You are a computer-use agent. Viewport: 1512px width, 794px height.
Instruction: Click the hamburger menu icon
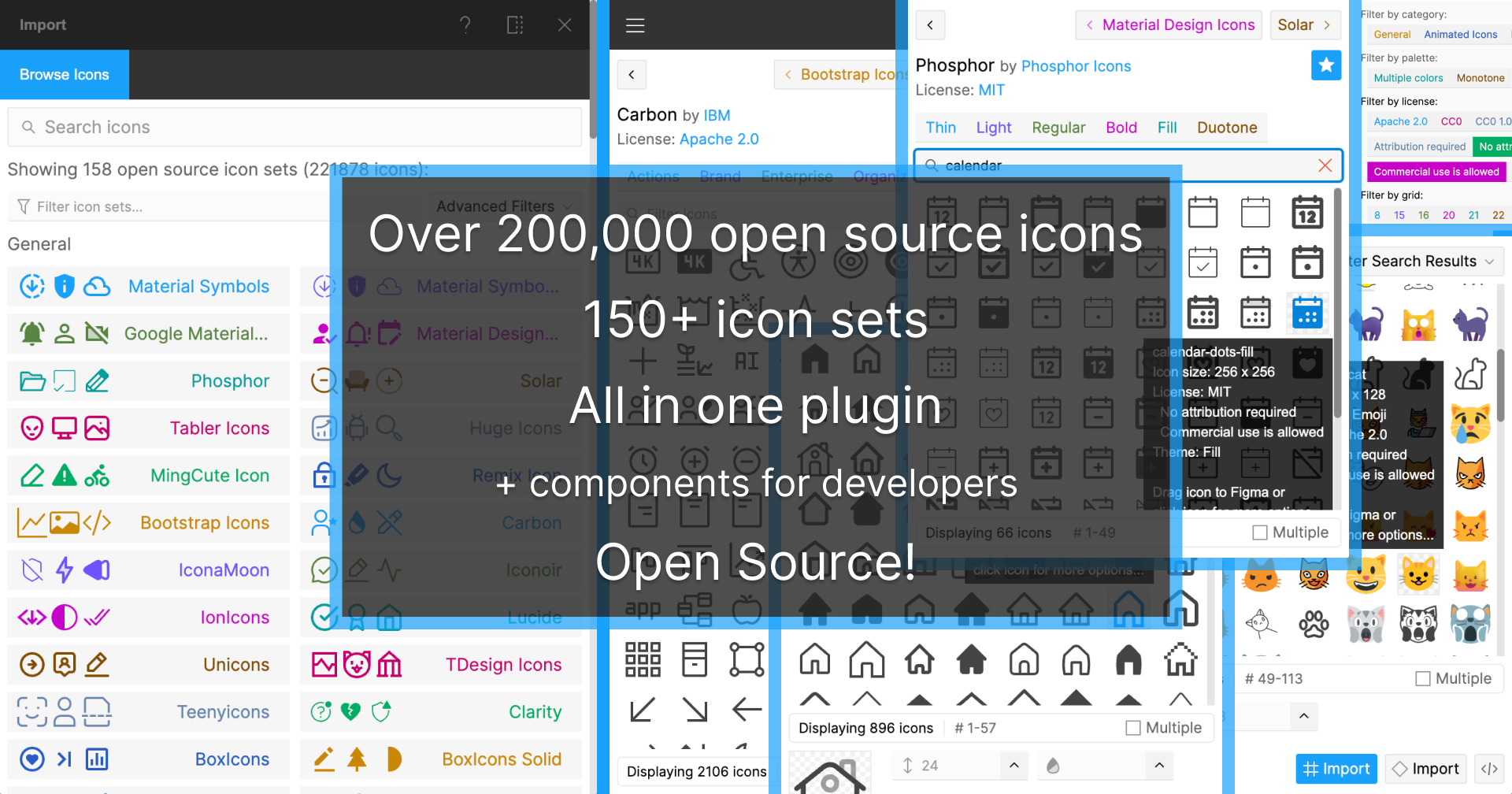635,24
